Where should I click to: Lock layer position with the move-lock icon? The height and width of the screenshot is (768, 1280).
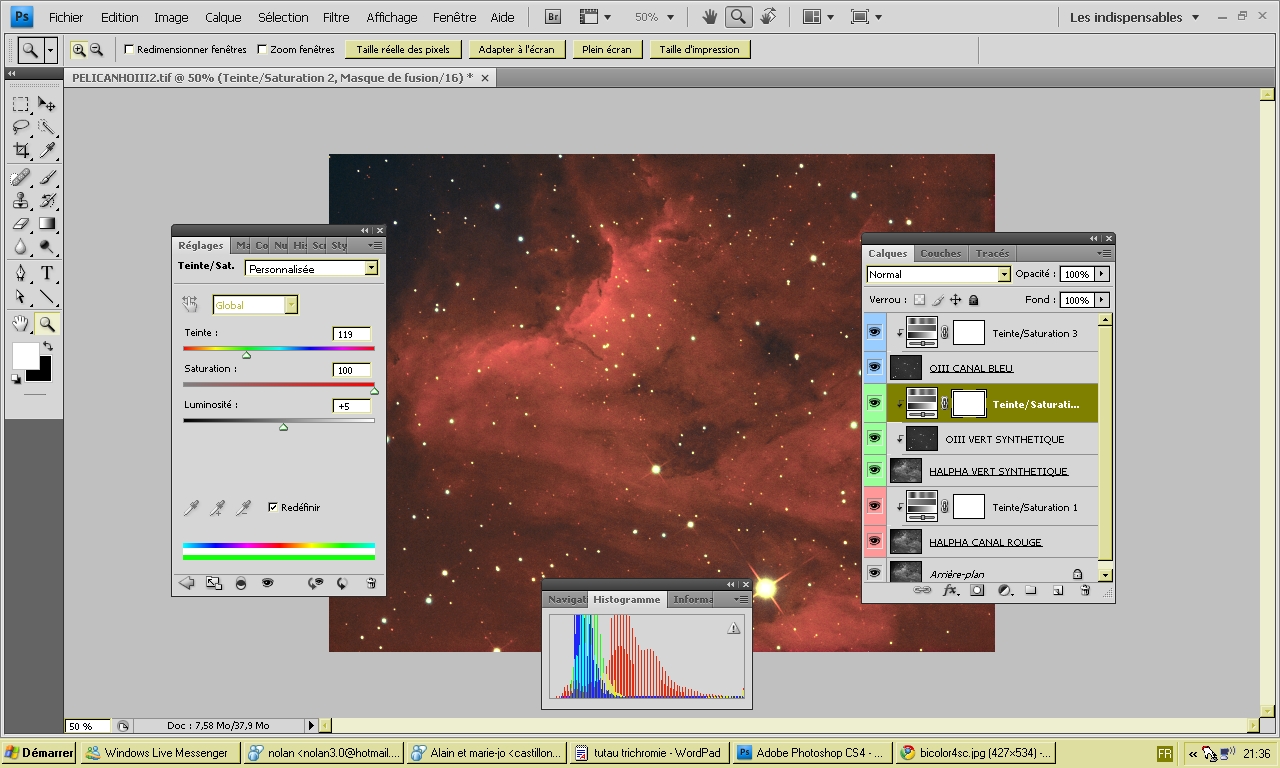956,300
